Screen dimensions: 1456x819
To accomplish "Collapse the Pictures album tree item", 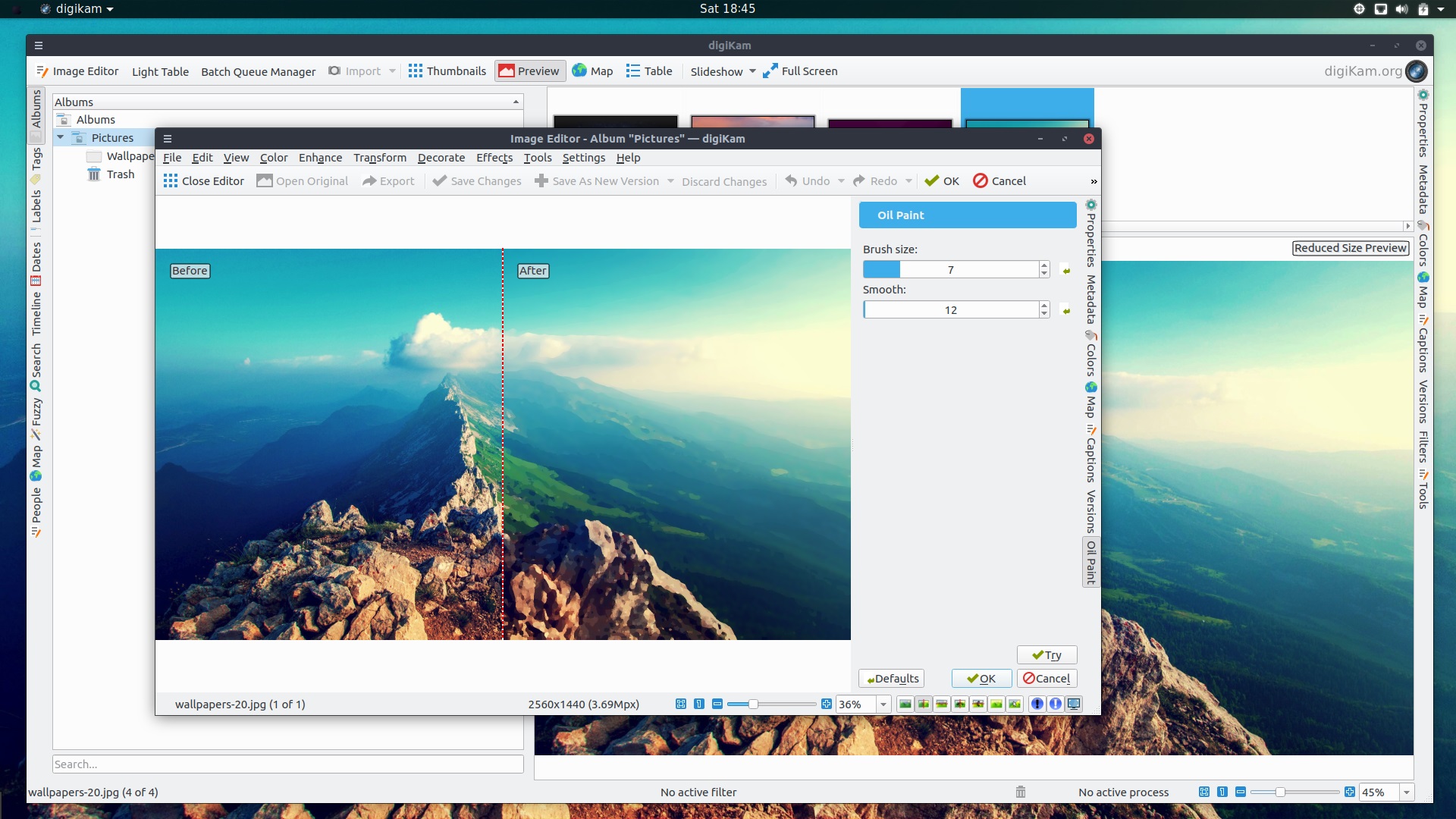I will coord(61,137).
